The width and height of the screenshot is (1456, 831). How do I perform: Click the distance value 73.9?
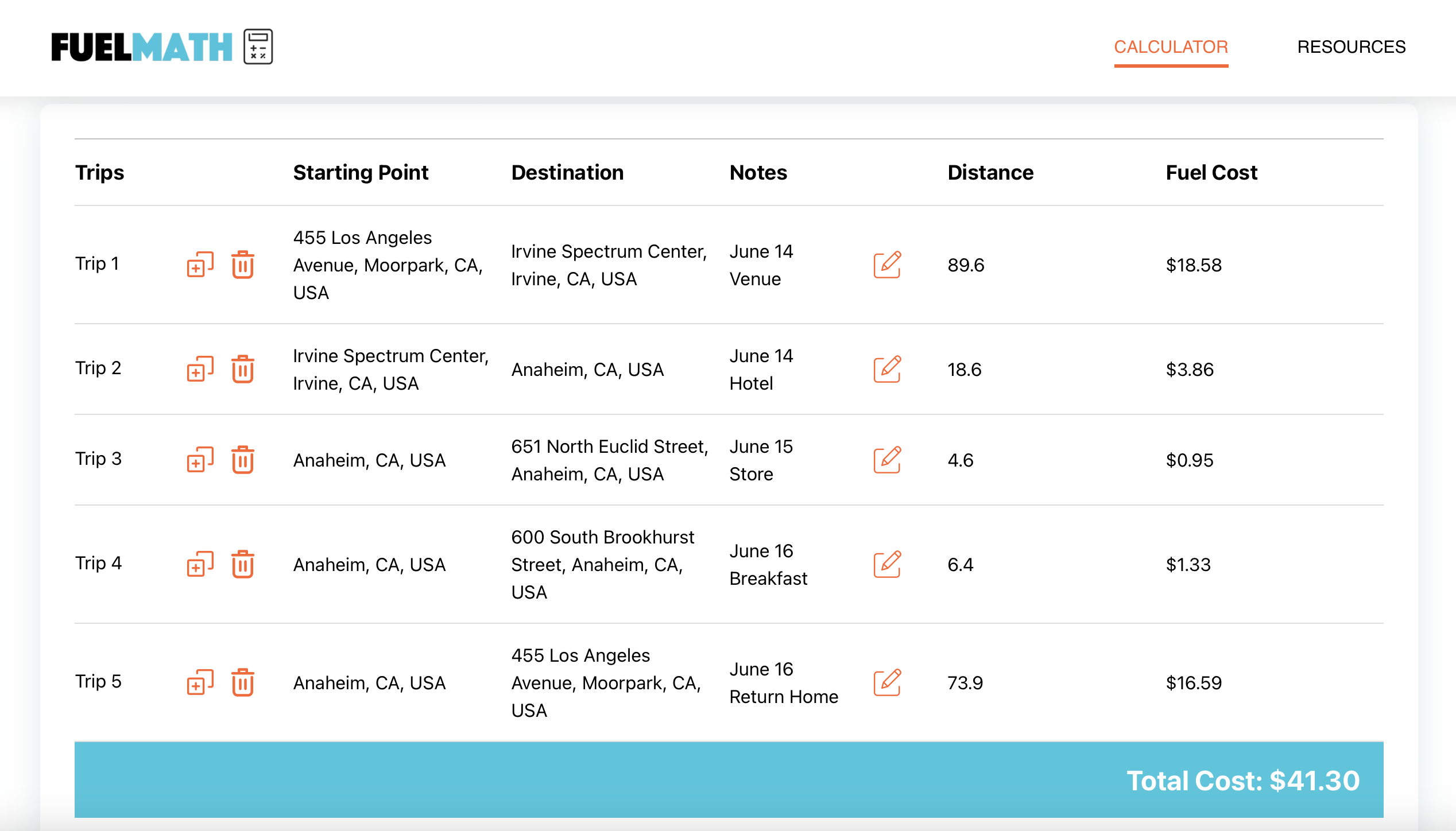click(965, 683)
